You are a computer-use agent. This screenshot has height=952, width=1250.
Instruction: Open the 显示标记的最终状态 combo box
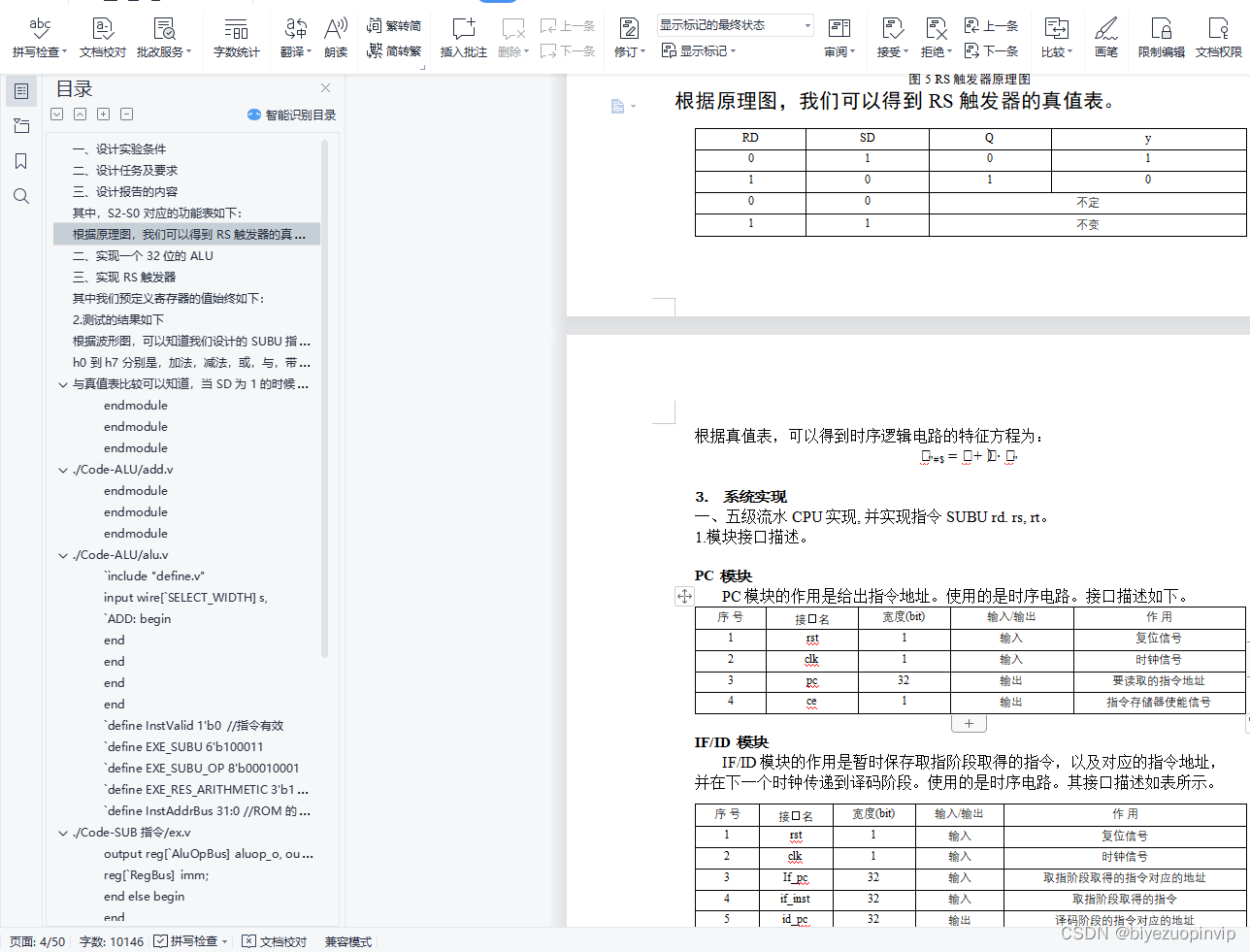point(735,25)
